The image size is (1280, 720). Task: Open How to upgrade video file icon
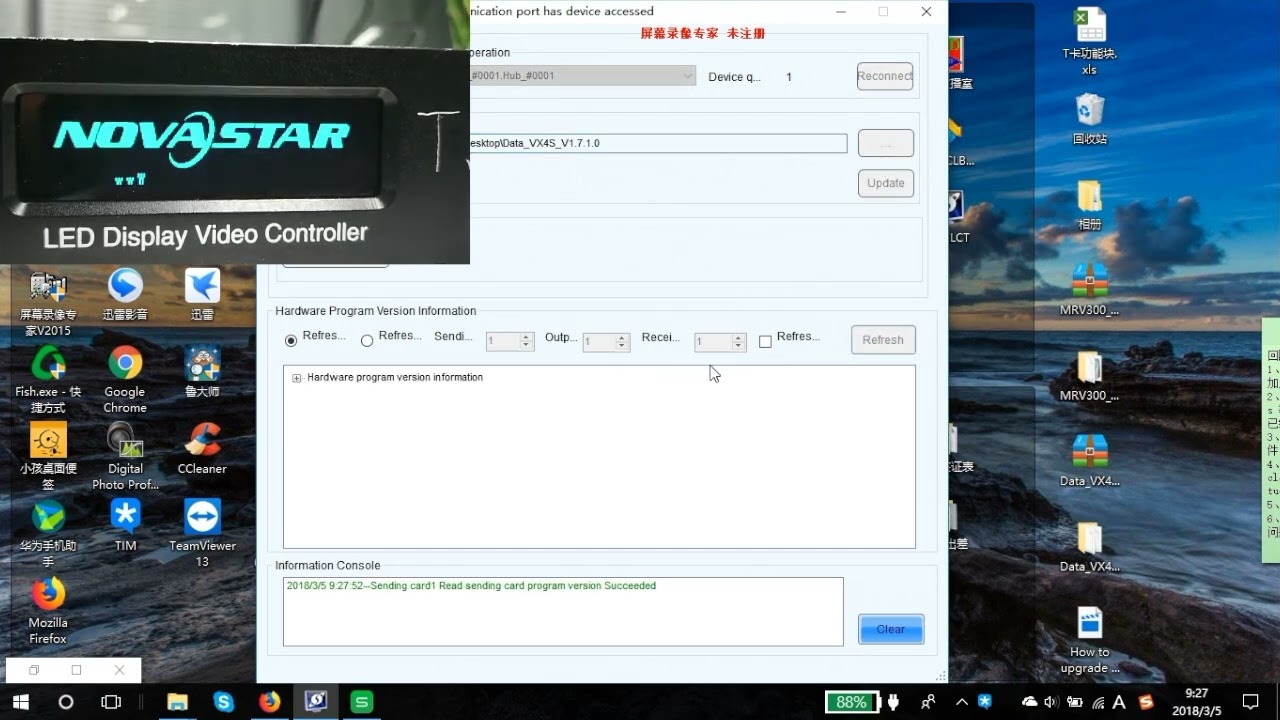pyautogui.click(x=1089, y=640)
